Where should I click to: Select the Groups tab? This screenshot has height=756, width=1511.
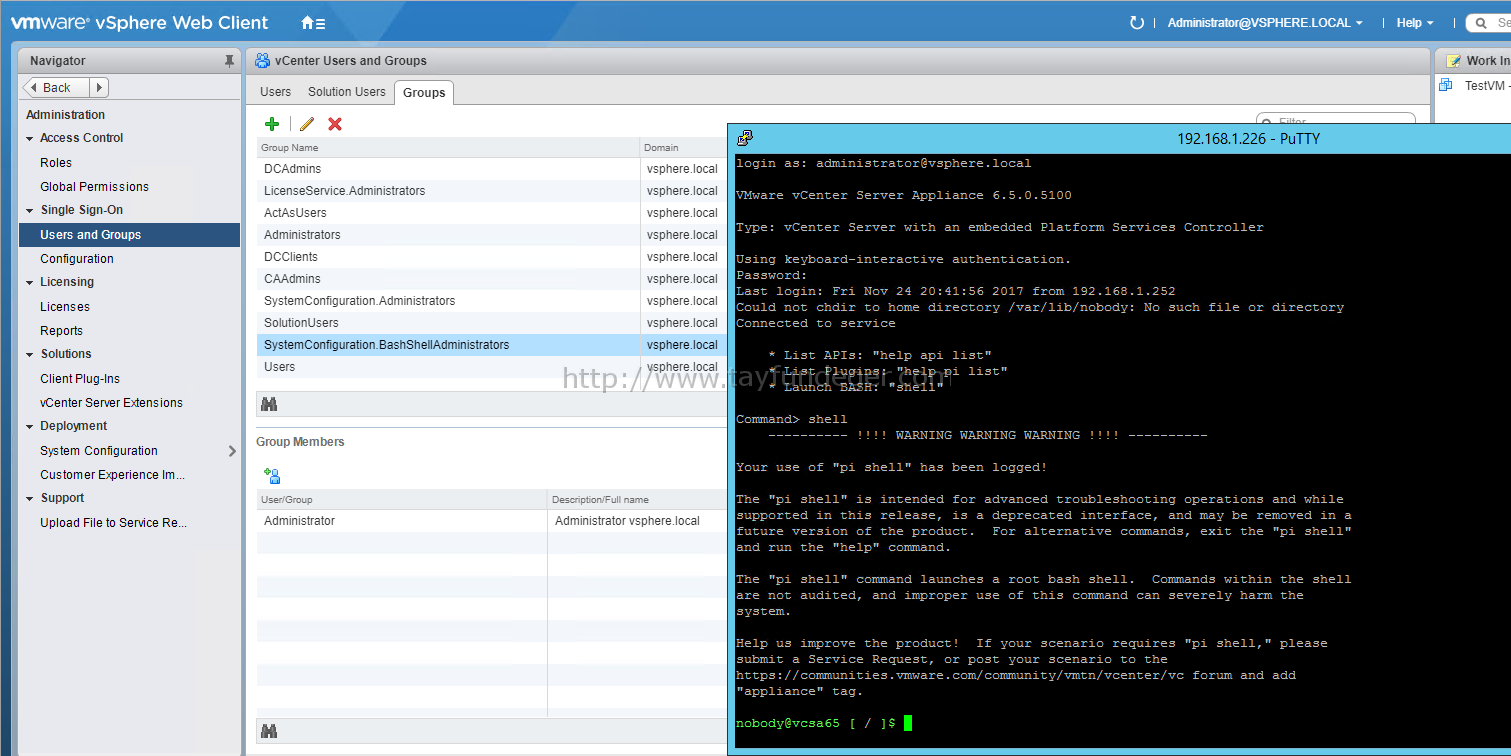424,93
